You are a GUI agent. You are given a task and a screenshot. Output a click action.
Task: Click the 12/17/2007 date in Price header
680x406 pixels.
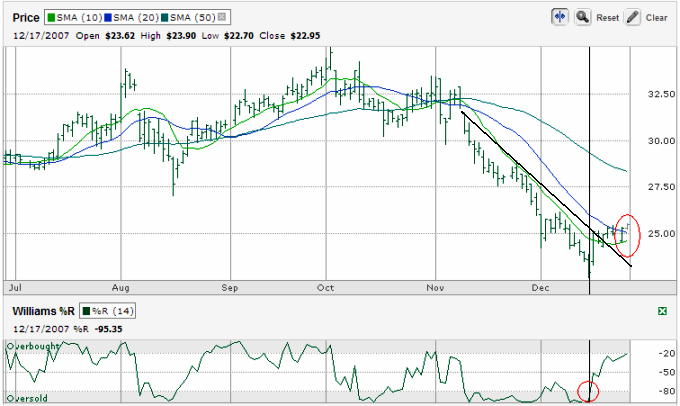pyautogui.click(x=41, y=36)
